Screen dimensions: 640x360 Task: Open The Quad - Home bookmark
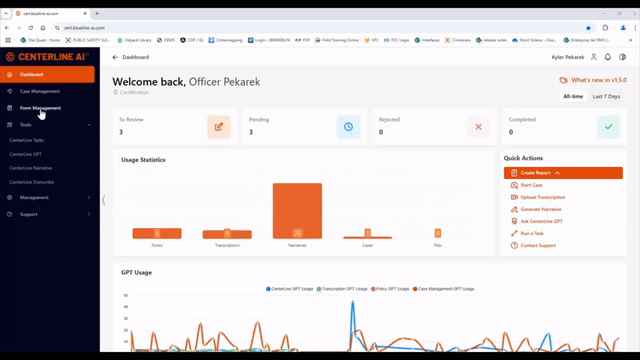40,40
